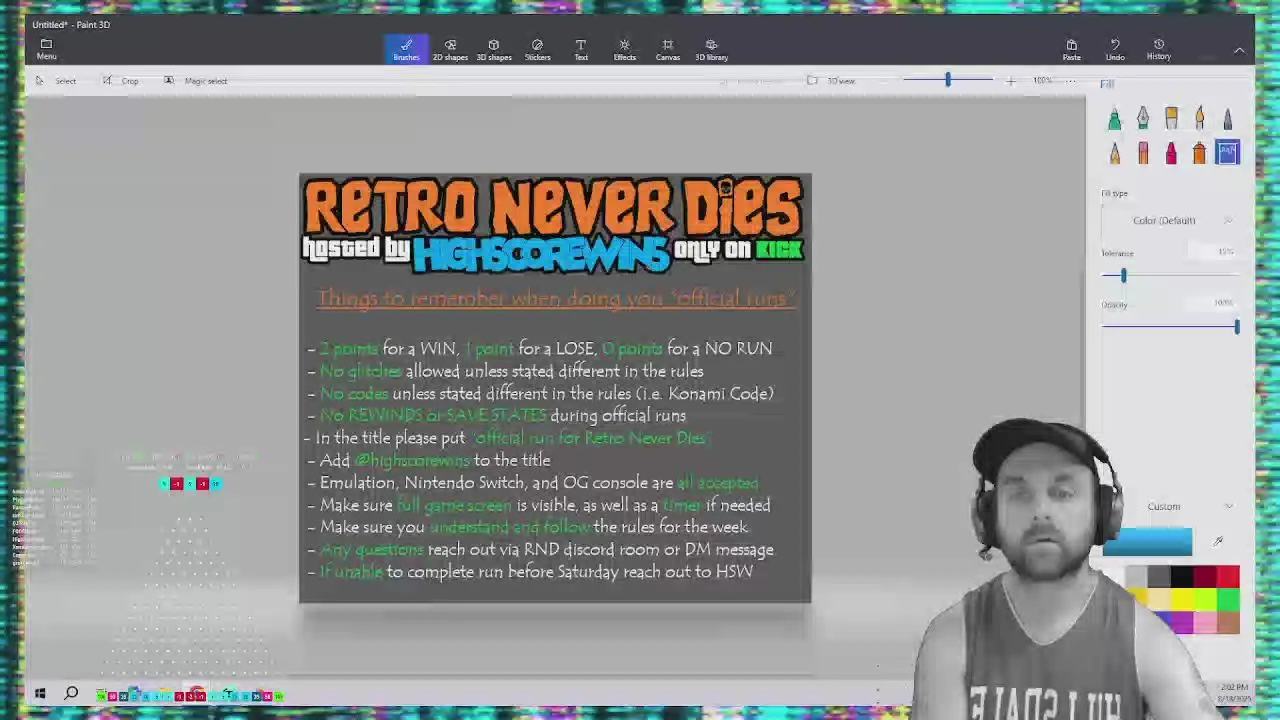Open the 3D shapes tab
Screen dimensions: 1280x720
(x=493, y=49)
